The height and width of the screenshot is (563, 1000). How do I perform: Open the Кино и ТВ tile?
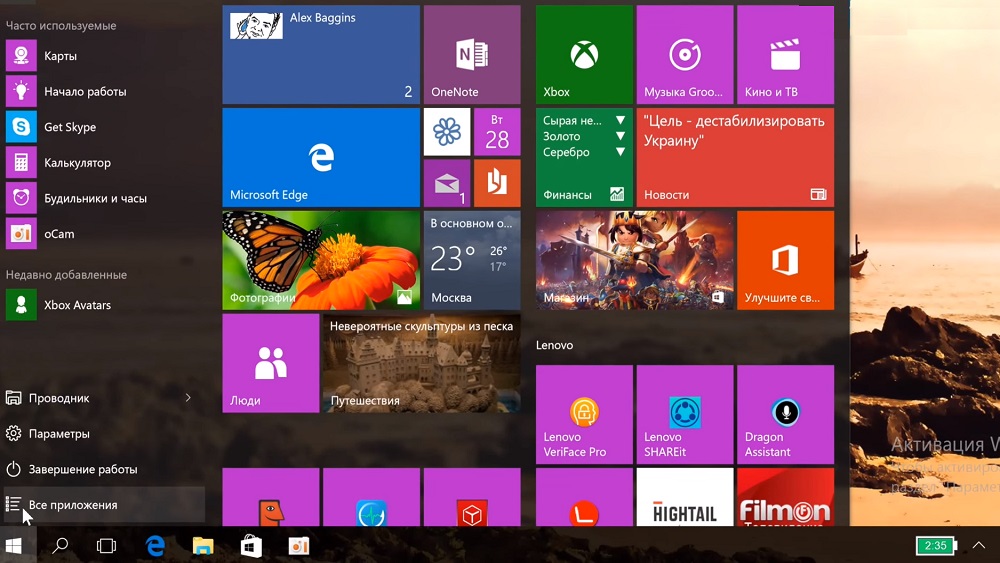[785, 54]
